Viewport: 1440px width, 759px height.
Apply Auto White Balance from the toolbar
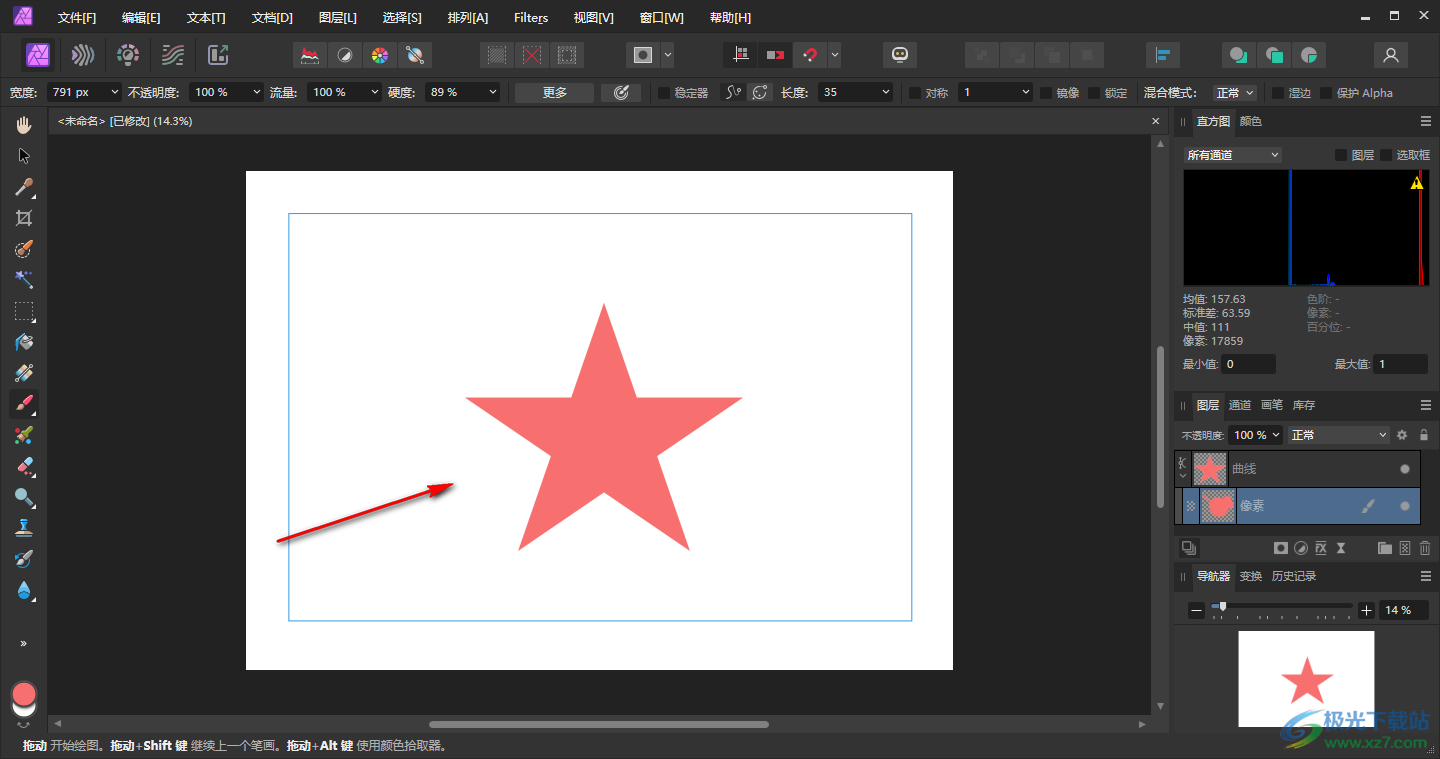click(414, 55)
